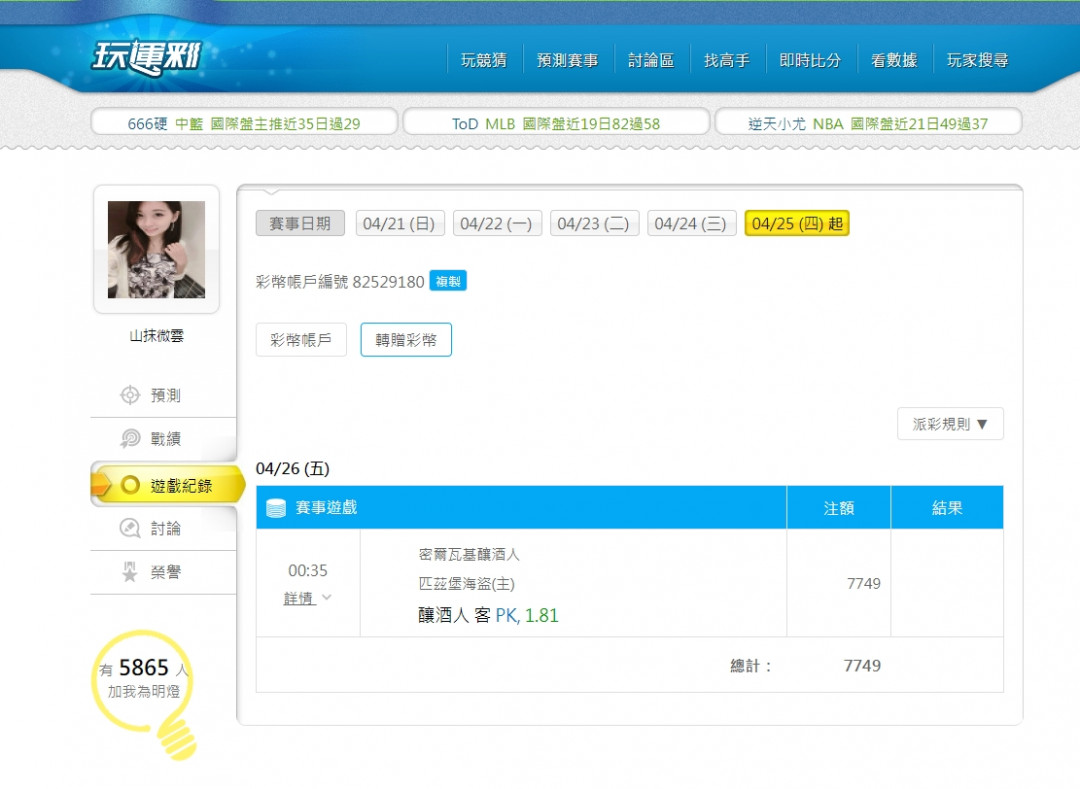Expand the 派彩規則 dropdown
Image resolution: width=1080 pixels, height=789 pixels.
pos(951,424)
